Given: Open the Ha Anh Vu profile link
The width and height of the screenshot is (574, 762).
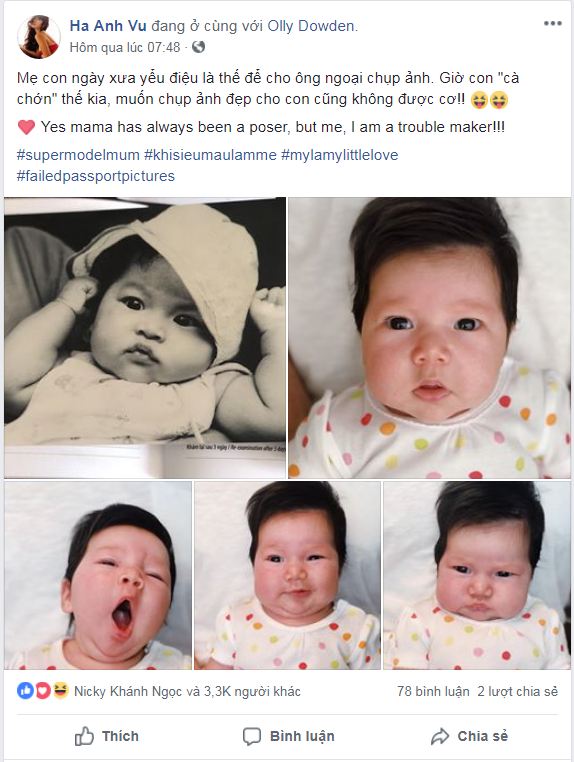Looking at the screenshot, I should click(108, 26).
